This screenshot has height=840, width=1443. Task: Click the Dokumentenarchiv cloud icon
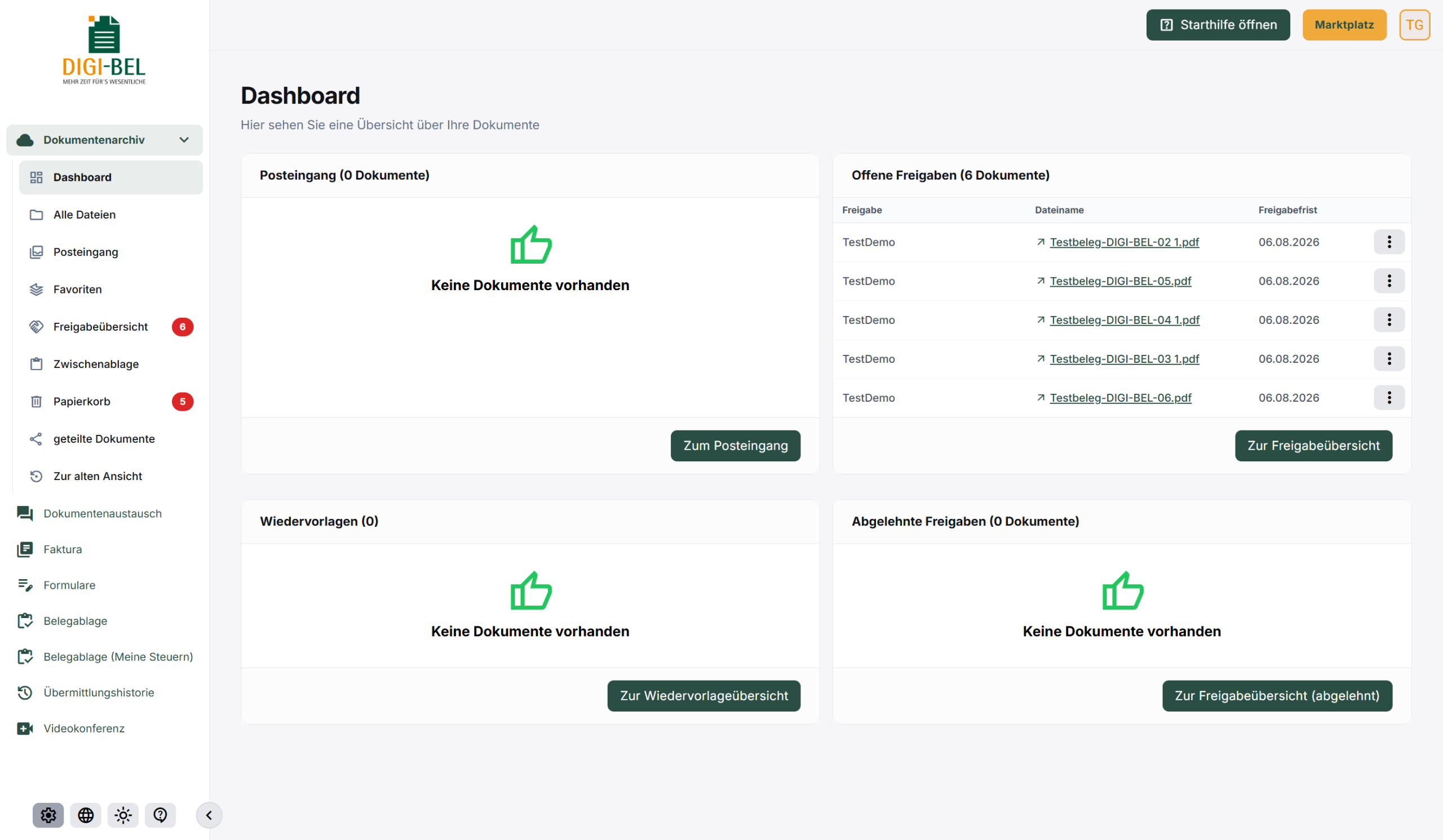click(x=25, y=140)
